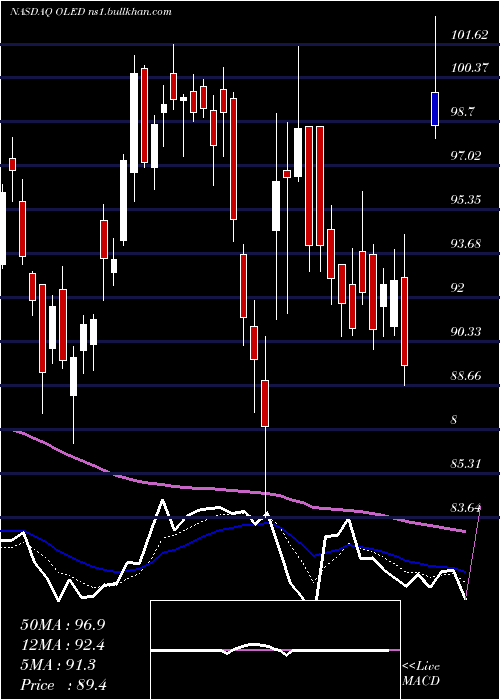500x700 pixels.
Task: Click the 95.35 price axis label
Action: point(466,199)
